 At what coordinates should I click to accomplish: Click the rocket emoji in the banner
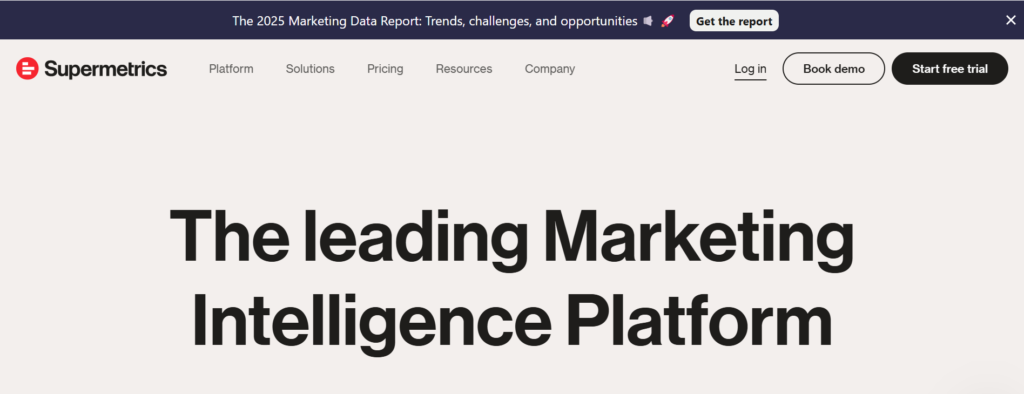(x=667, y=21)
